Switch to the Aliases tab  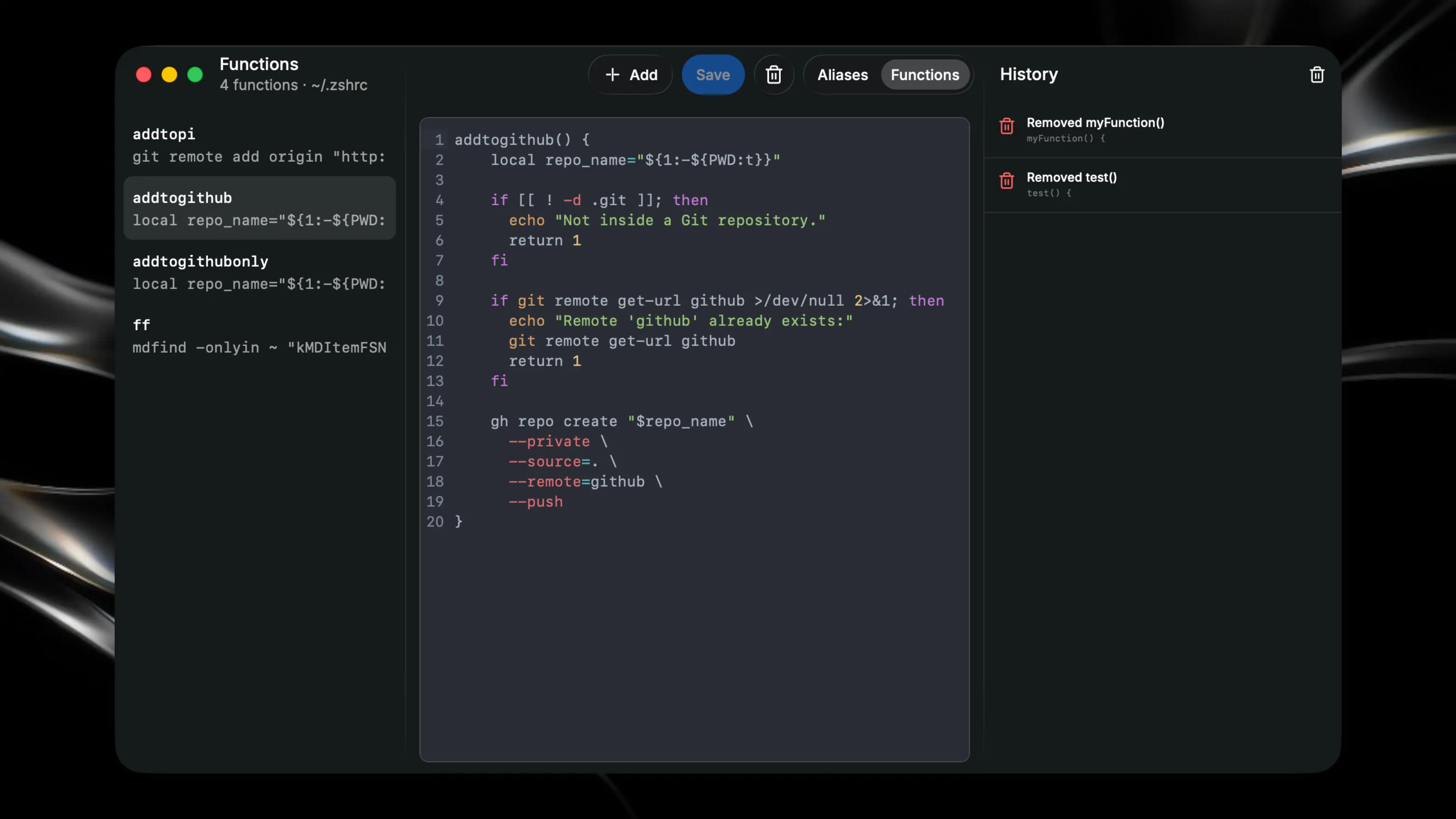click(842, 75)
